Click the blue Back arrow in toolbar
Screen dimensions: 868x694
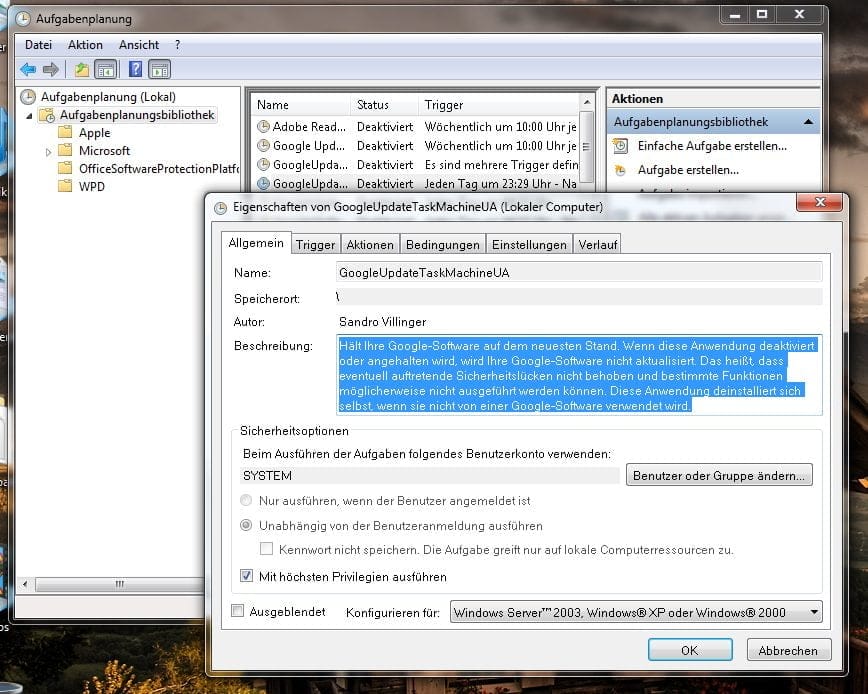click(27, 70)
